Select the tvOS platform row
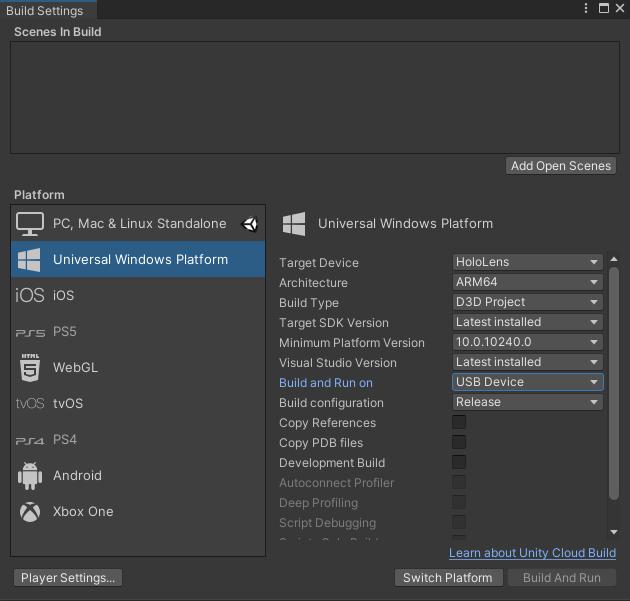 [138, 403]
